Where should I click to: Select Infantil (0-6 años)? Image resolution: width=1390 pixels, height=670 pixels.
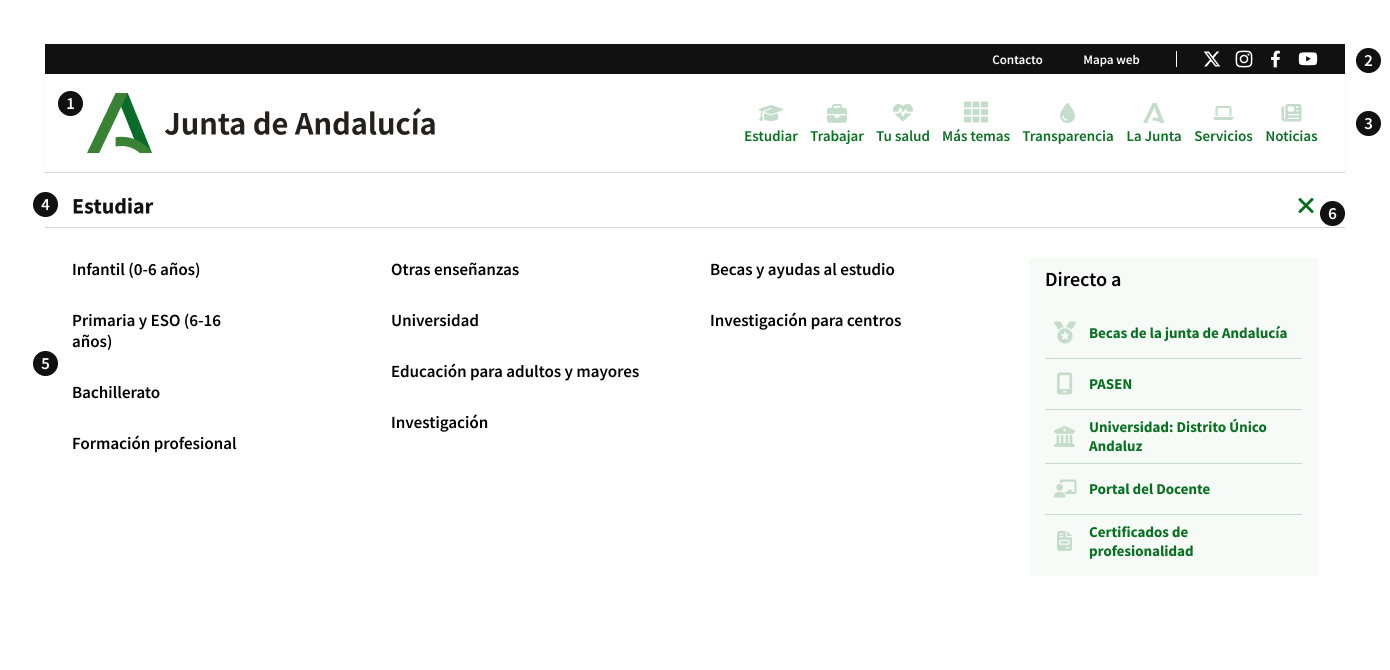(x=136, y=270)
